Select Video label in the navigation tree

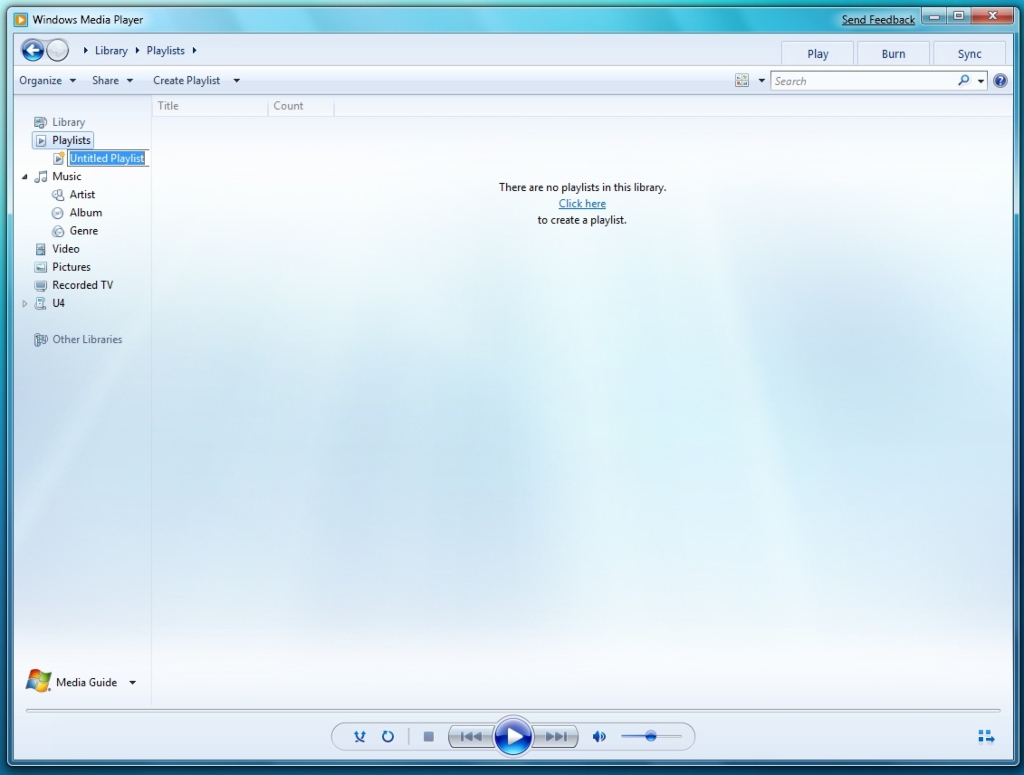[66, 249]
